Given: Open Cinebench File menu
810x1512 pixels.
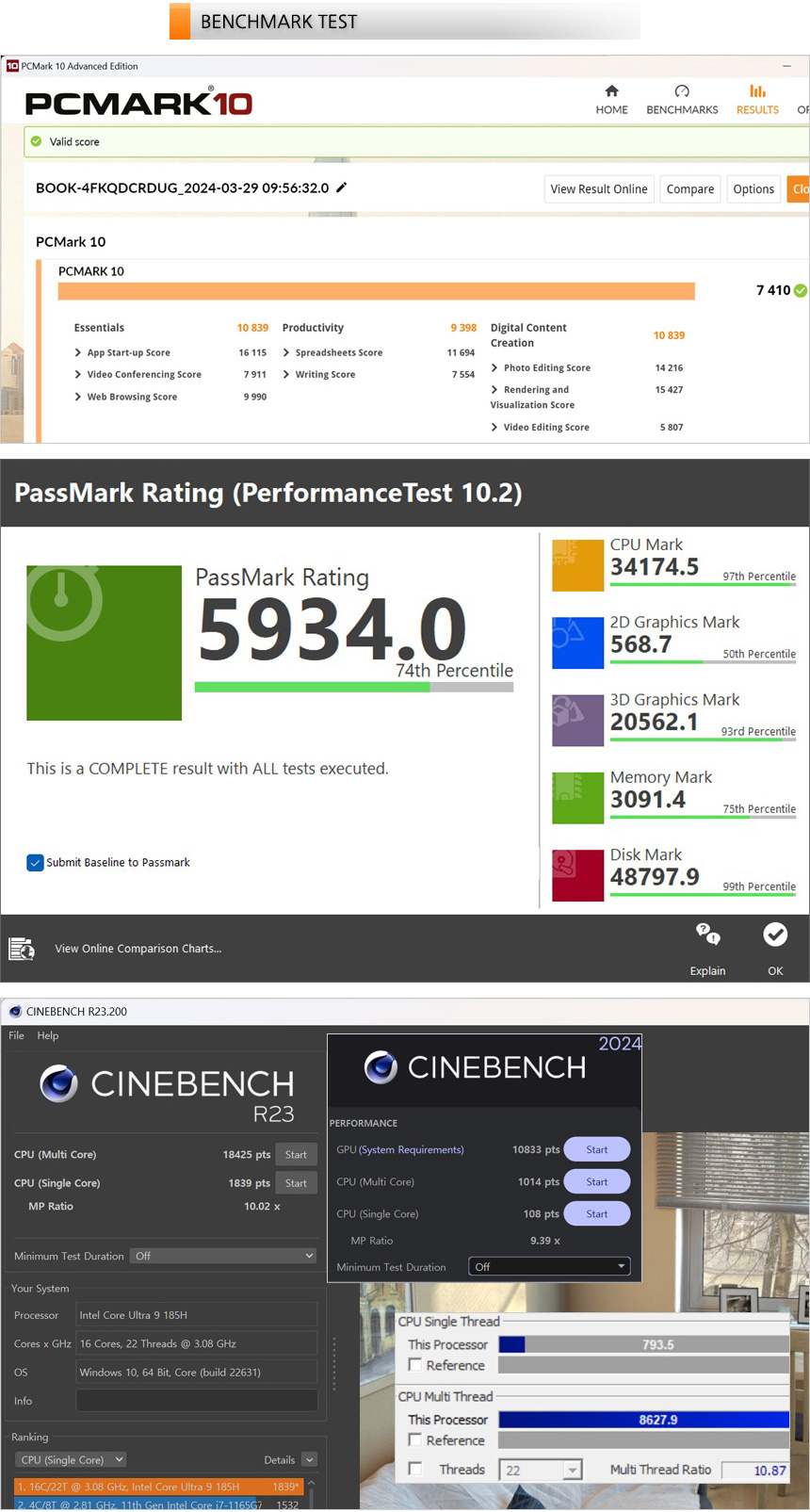Looking at the screenshot, I should (x=17, y=1035).
